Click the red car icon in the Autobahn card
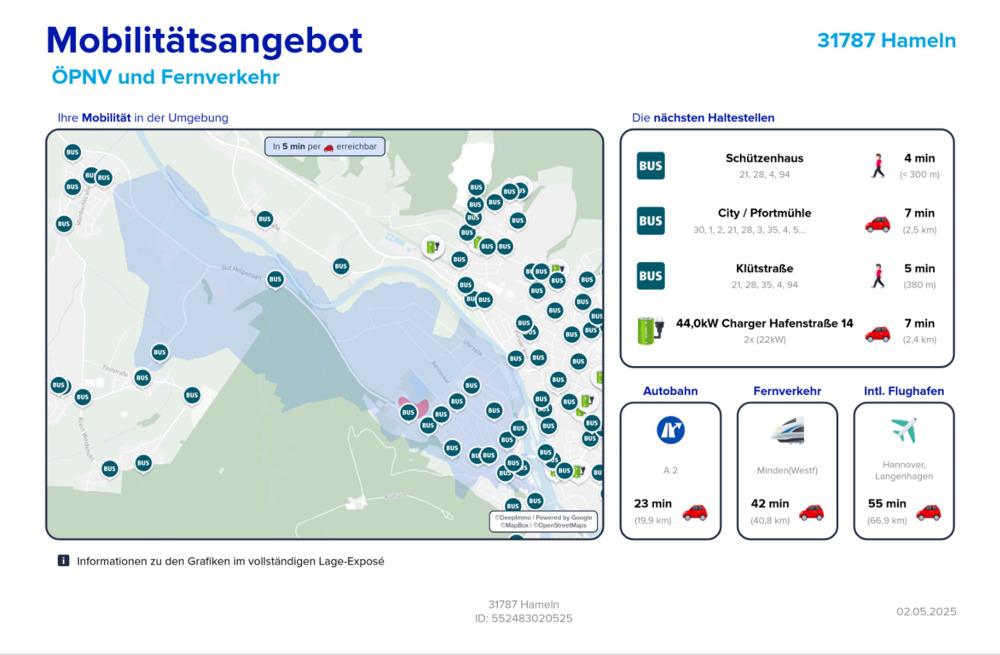Viewport: 1000px width, 655px height. click(x=694, y=512)
